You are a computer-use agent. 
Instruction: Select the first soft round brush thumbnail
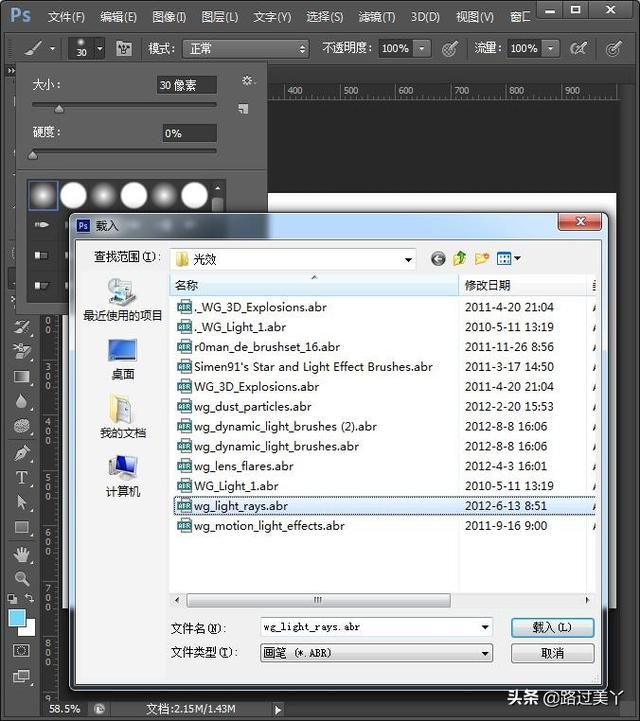[43, 195]
